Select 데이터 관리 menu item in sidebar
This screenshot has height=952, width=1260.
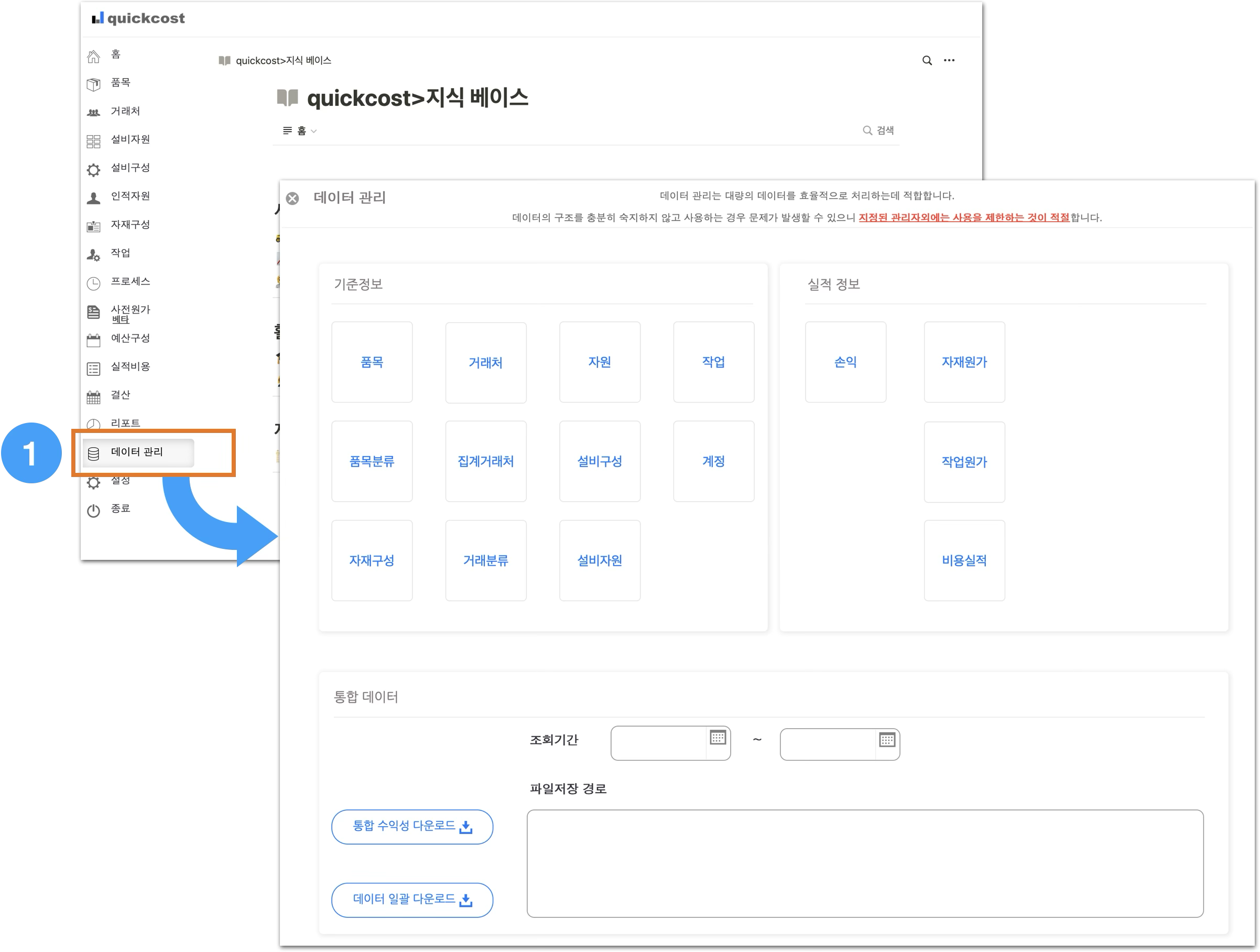137,452
